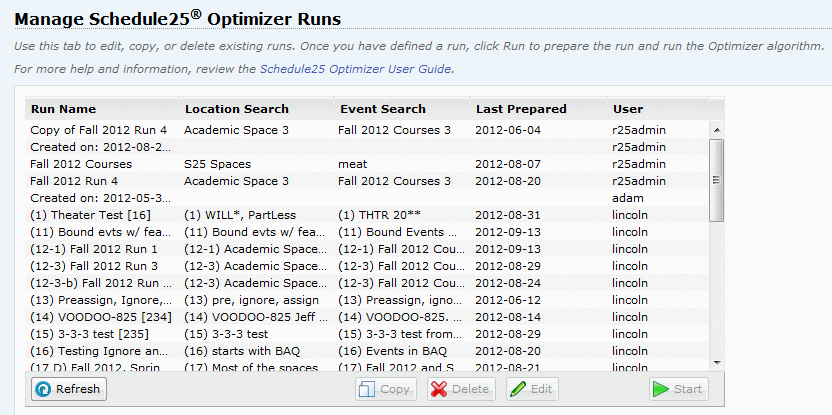This screenshot has height=415, width=832.
Task: Click the (1) THTR 20** event cell
Action: [380, 215]
